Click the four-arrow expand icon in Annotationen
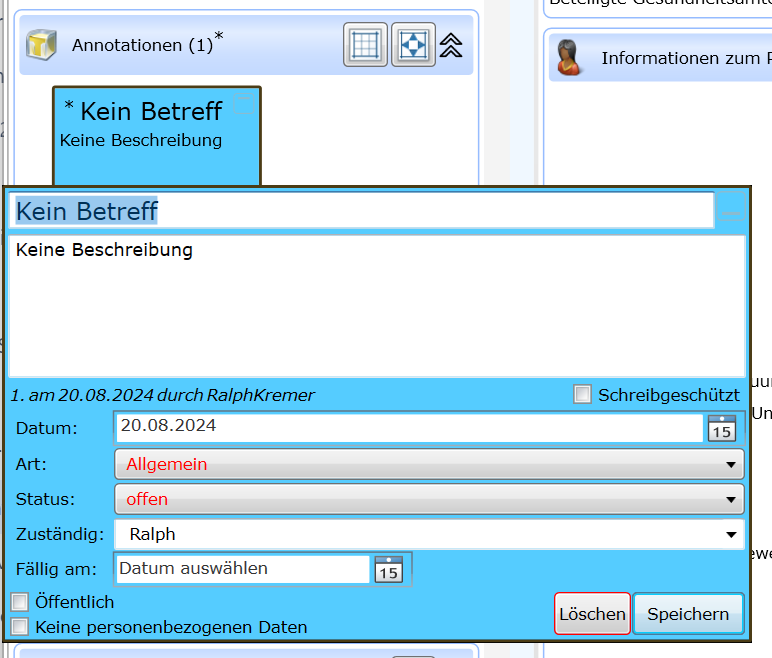Image resolution: width=772 pixels, height=658 pixels. (x=413, y=45)
